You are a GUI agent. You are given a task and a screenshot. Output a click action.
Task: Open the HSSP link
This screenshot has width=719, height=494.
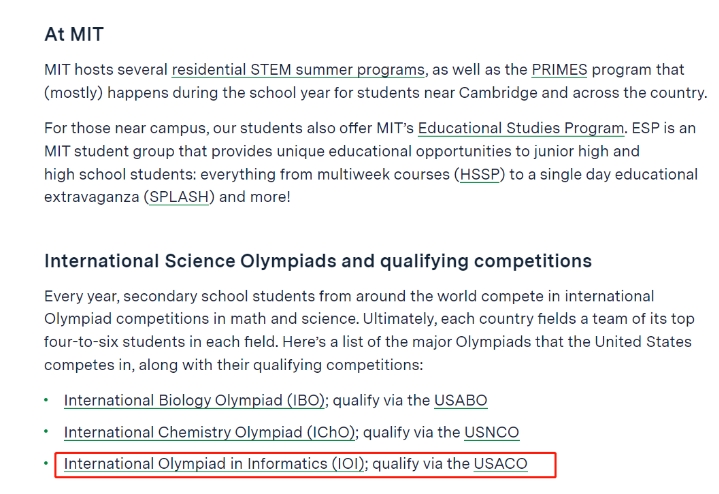[x=479, y=174]
